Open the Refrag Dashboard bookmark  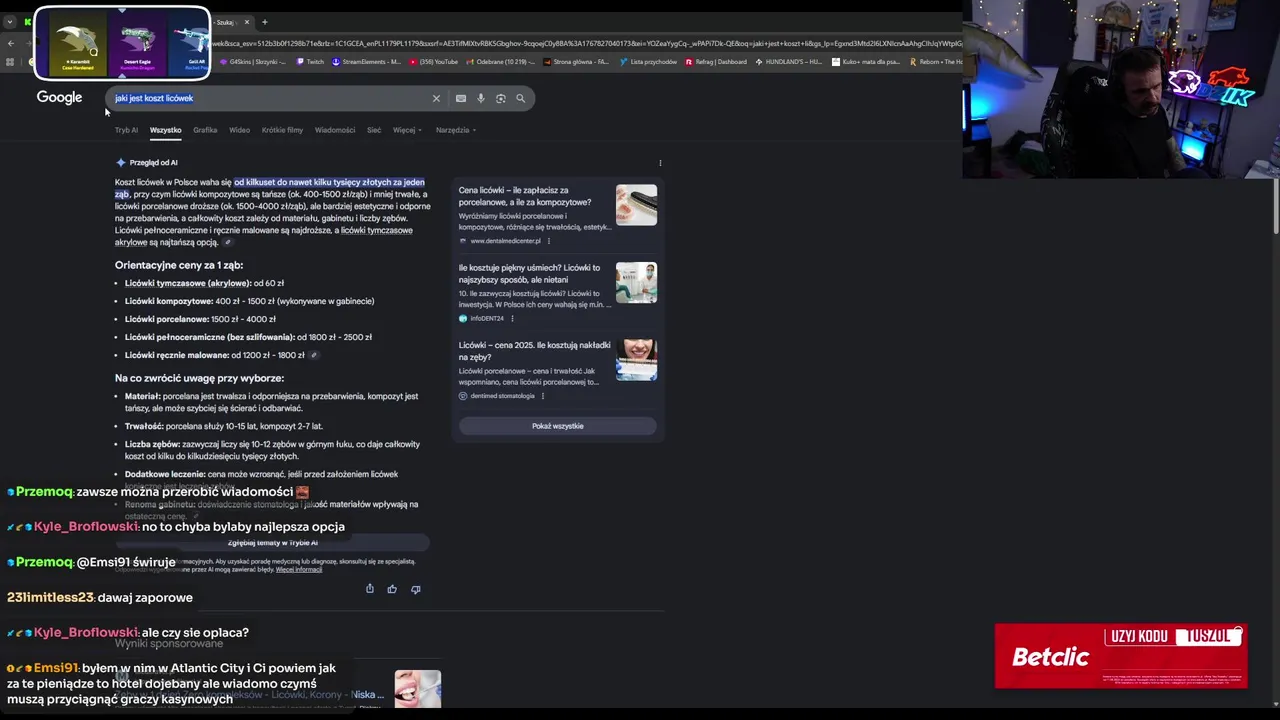tap(714, 62)
